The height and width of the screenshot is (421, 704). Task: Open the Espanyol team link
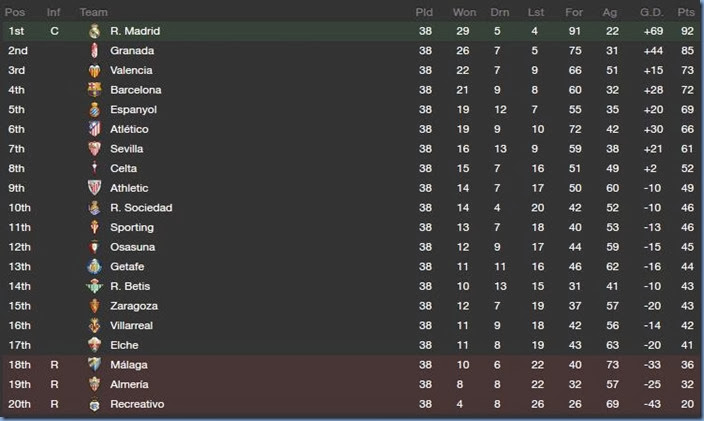(x=134, y=110)
